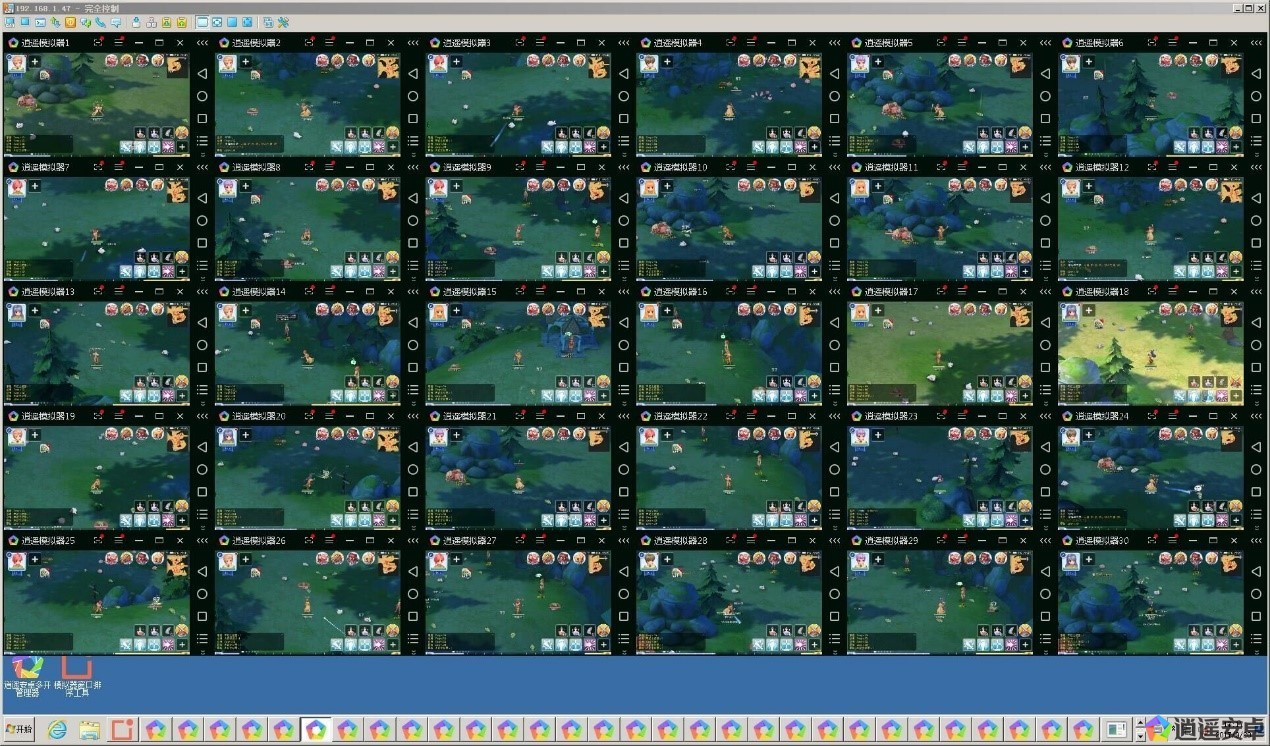Switch 逍遥模拟器17 to fullscreen
1270x746 pixels.
(x=943, y=291)
